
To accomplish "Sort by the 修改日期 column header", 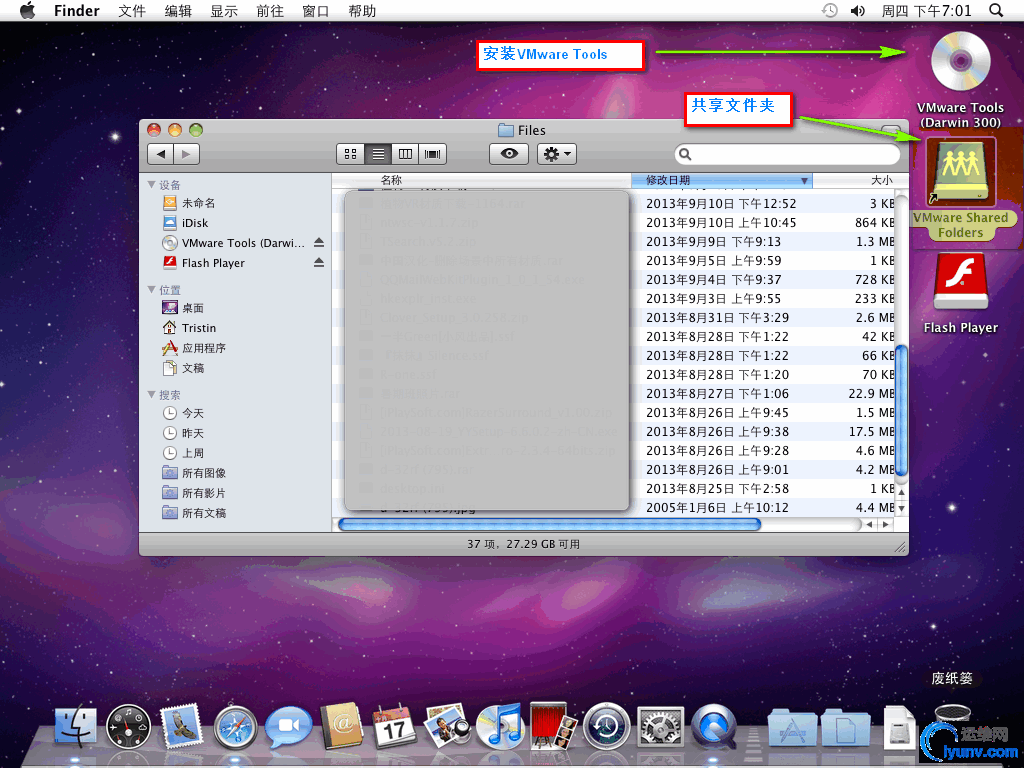I will click(x=722, y=180).
